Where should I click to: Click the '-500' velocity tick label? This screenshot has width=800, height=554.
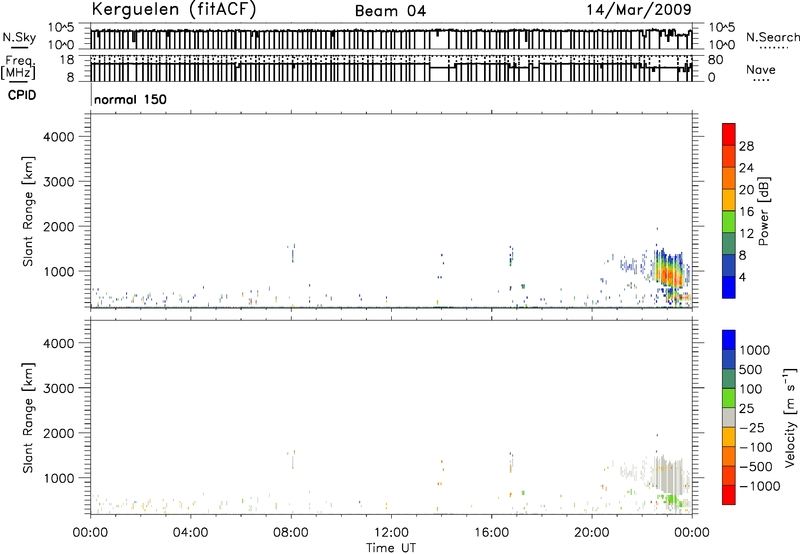point(756,466)
